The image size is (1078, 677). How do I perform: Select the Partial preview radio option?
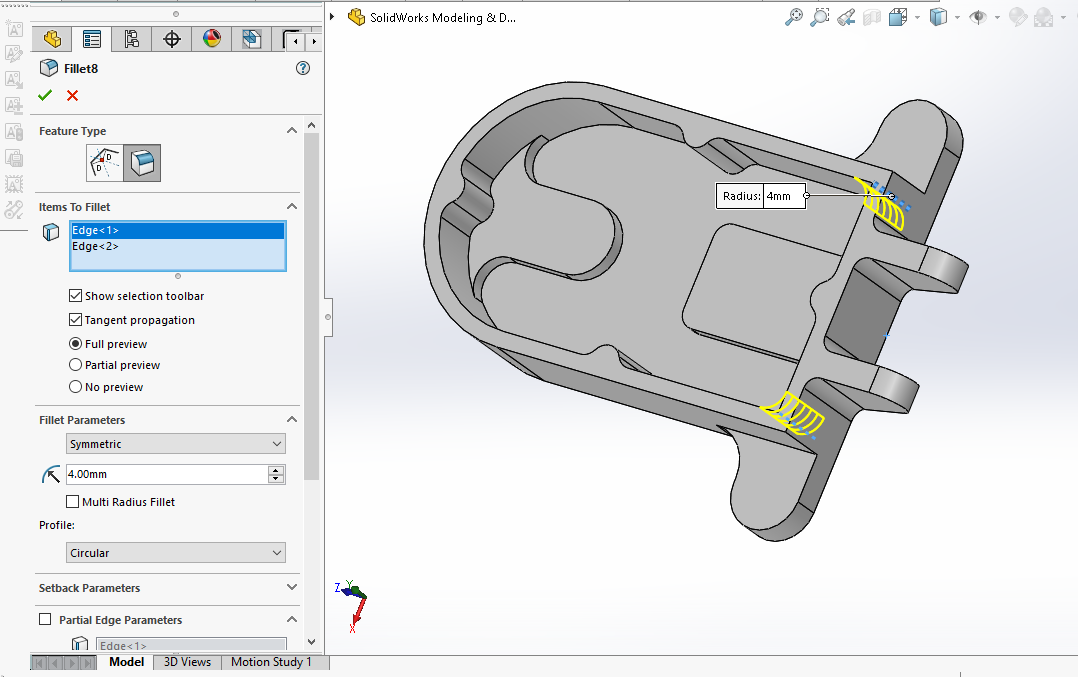click(x=75, y=365)
